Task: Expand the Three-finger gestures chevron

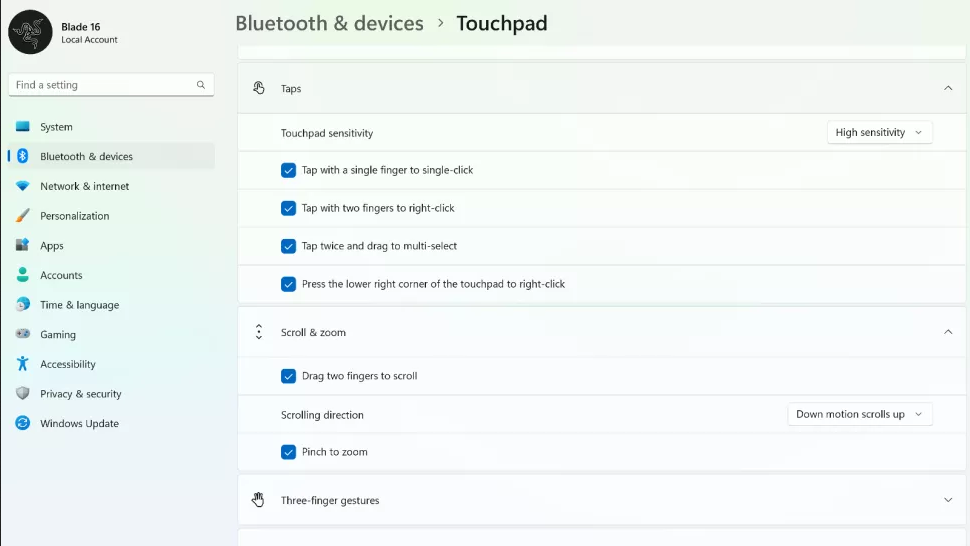Action: [x=948, y=500]
